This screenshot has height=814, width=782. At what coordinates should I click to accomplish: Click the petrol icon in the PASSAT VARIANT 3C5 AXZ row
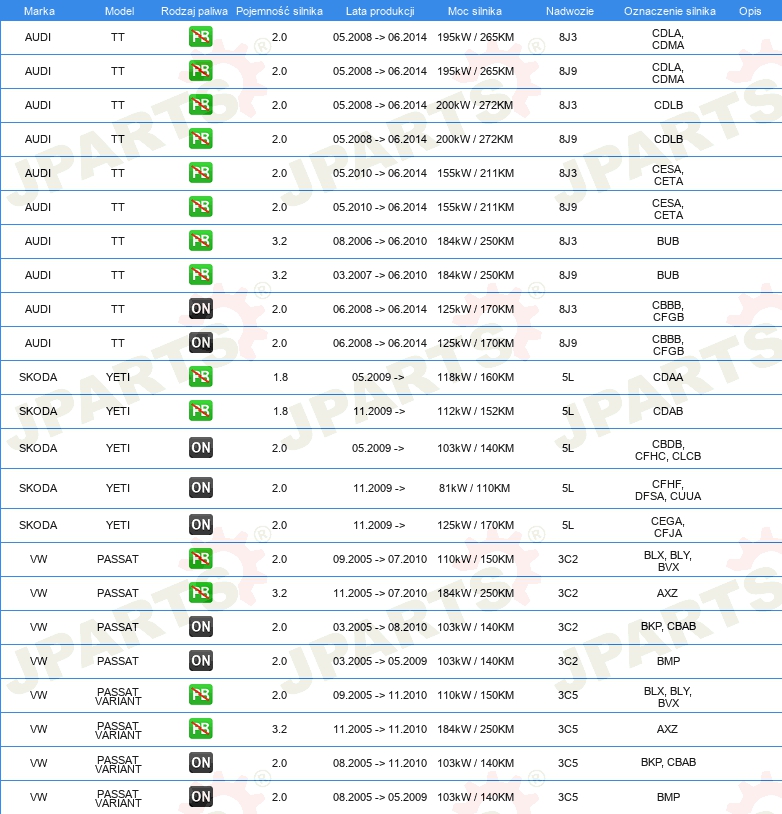(200, 729)
